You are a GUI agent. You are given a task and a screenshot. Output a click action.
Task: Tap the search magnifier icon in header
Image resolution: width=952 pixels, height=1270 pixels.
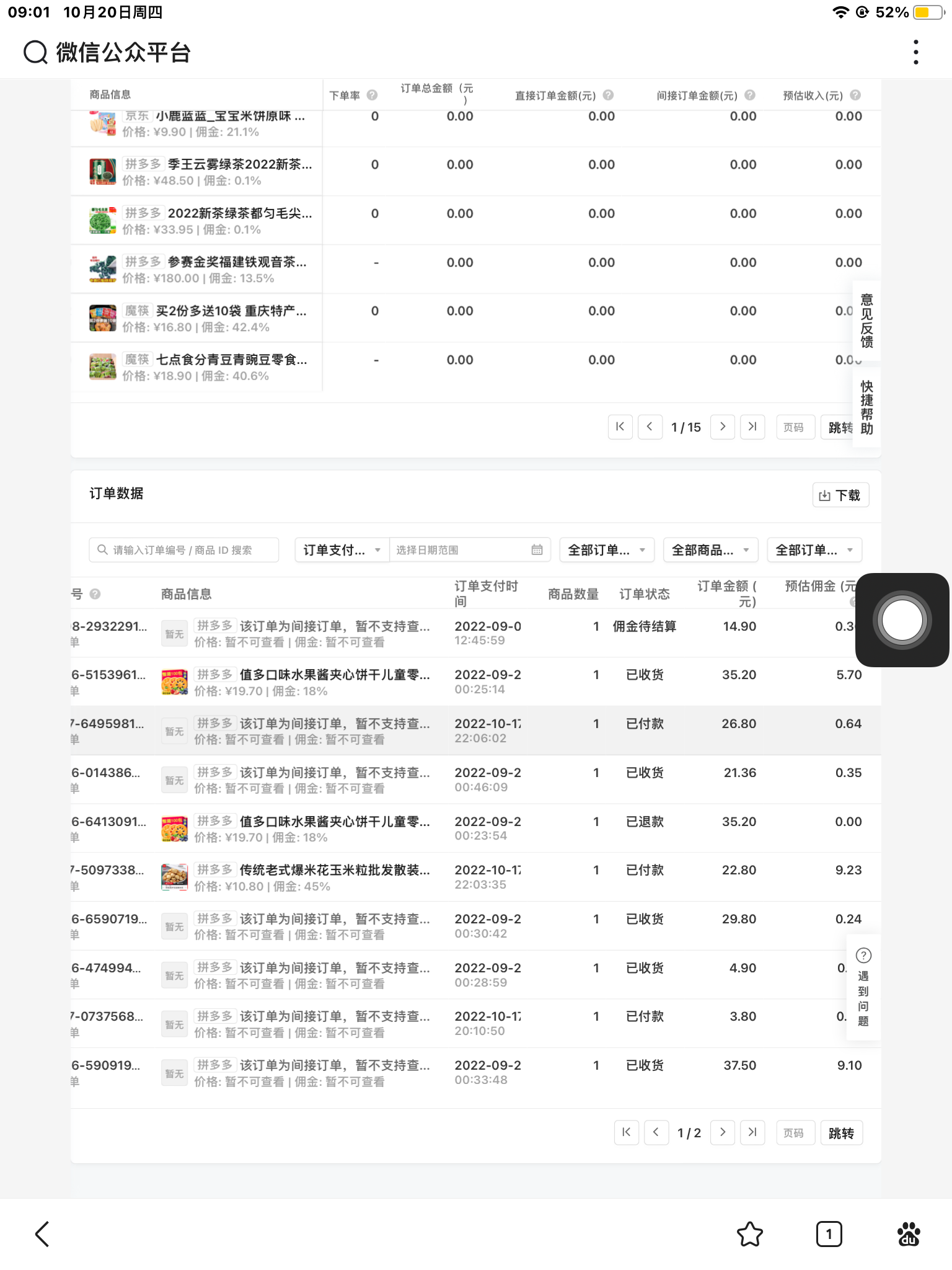coord(35,53)
